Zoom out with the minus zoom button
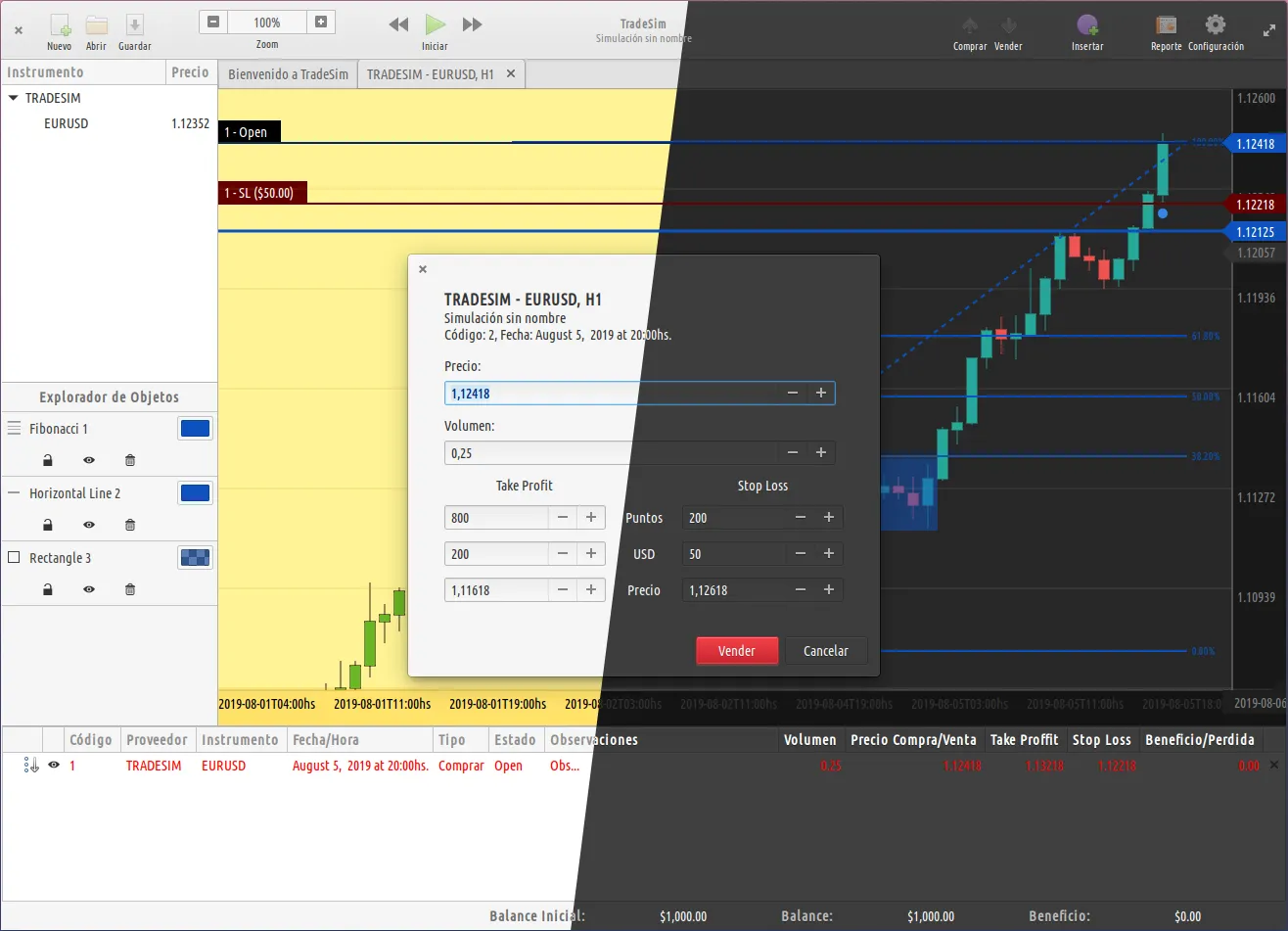This screenshot has height=931, width=1288. [x=214, y=23]
